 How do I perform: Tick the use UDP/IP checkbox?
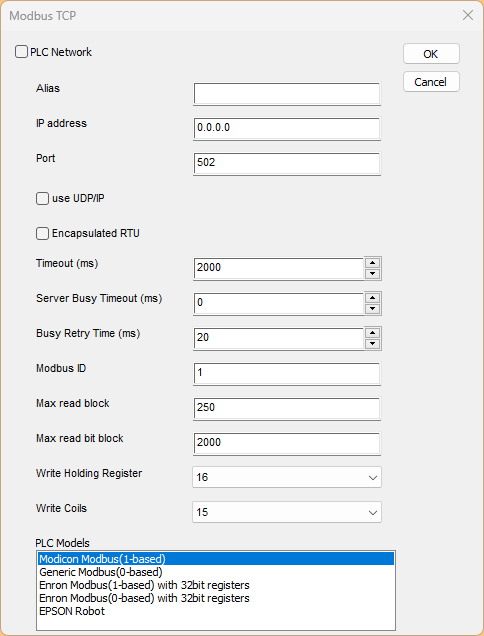42,198
